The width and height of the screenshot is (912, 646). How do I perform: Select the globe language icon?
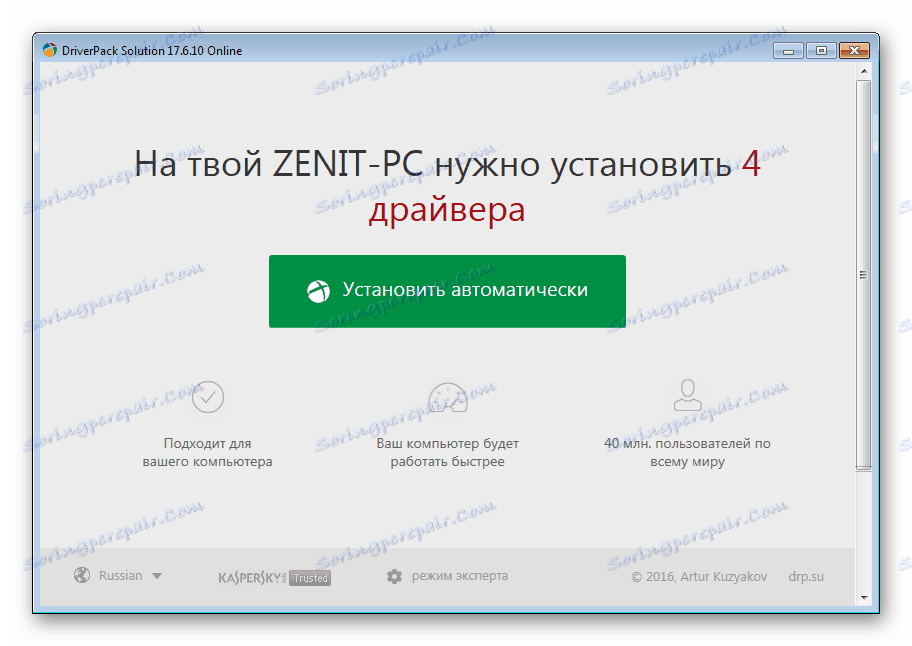[x=80, y=575]
